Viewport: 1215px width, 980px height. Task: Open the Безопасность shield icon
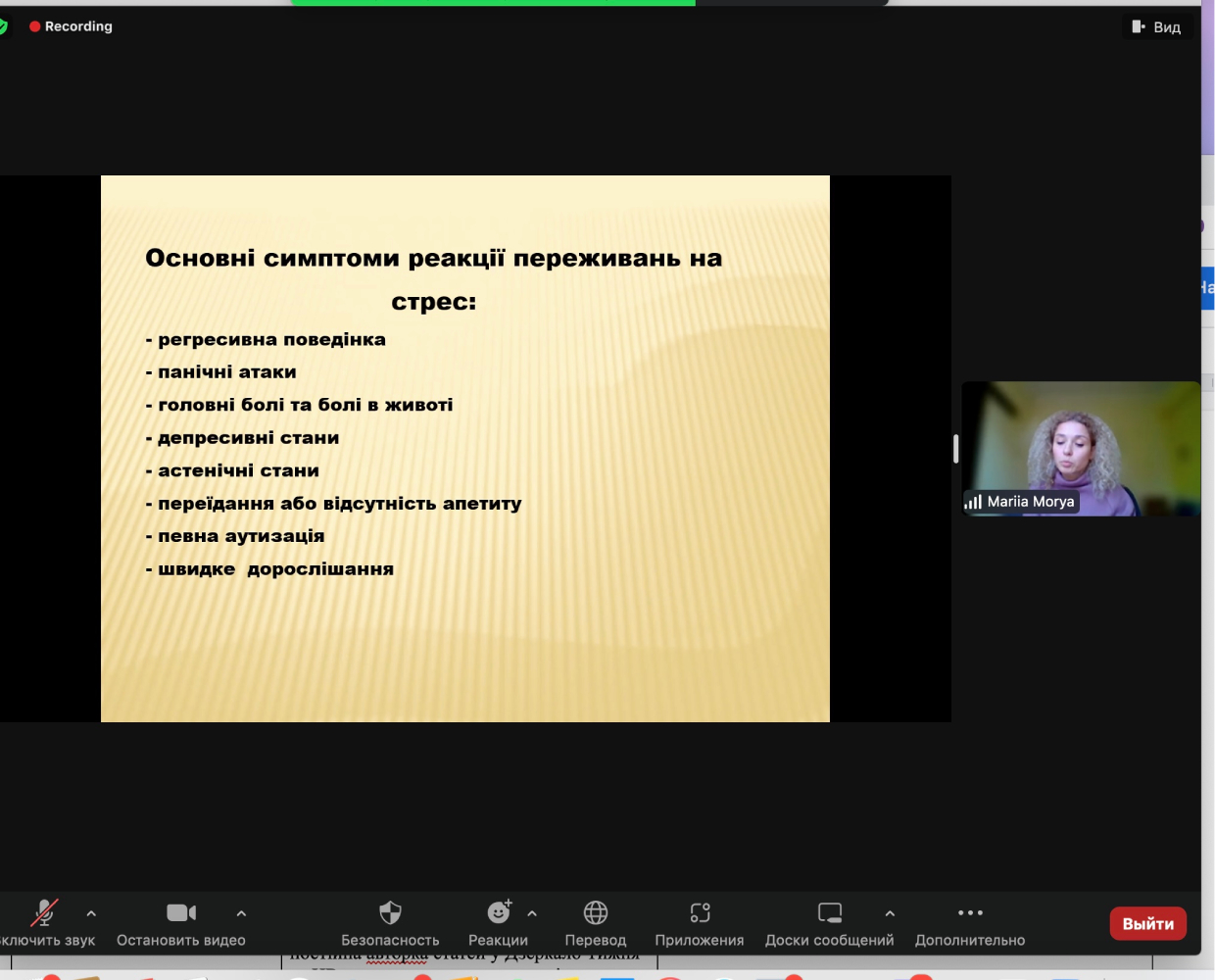point(390,913)
